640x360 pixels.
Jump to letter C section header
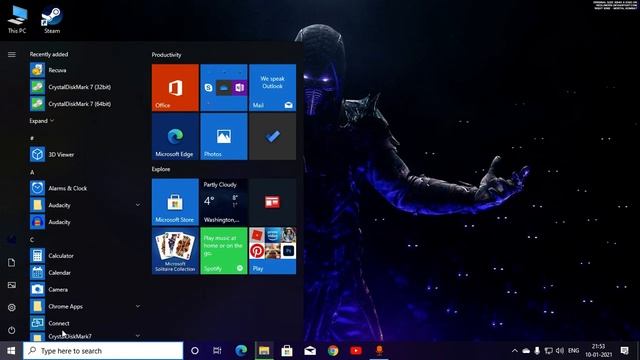click(32, 240)
